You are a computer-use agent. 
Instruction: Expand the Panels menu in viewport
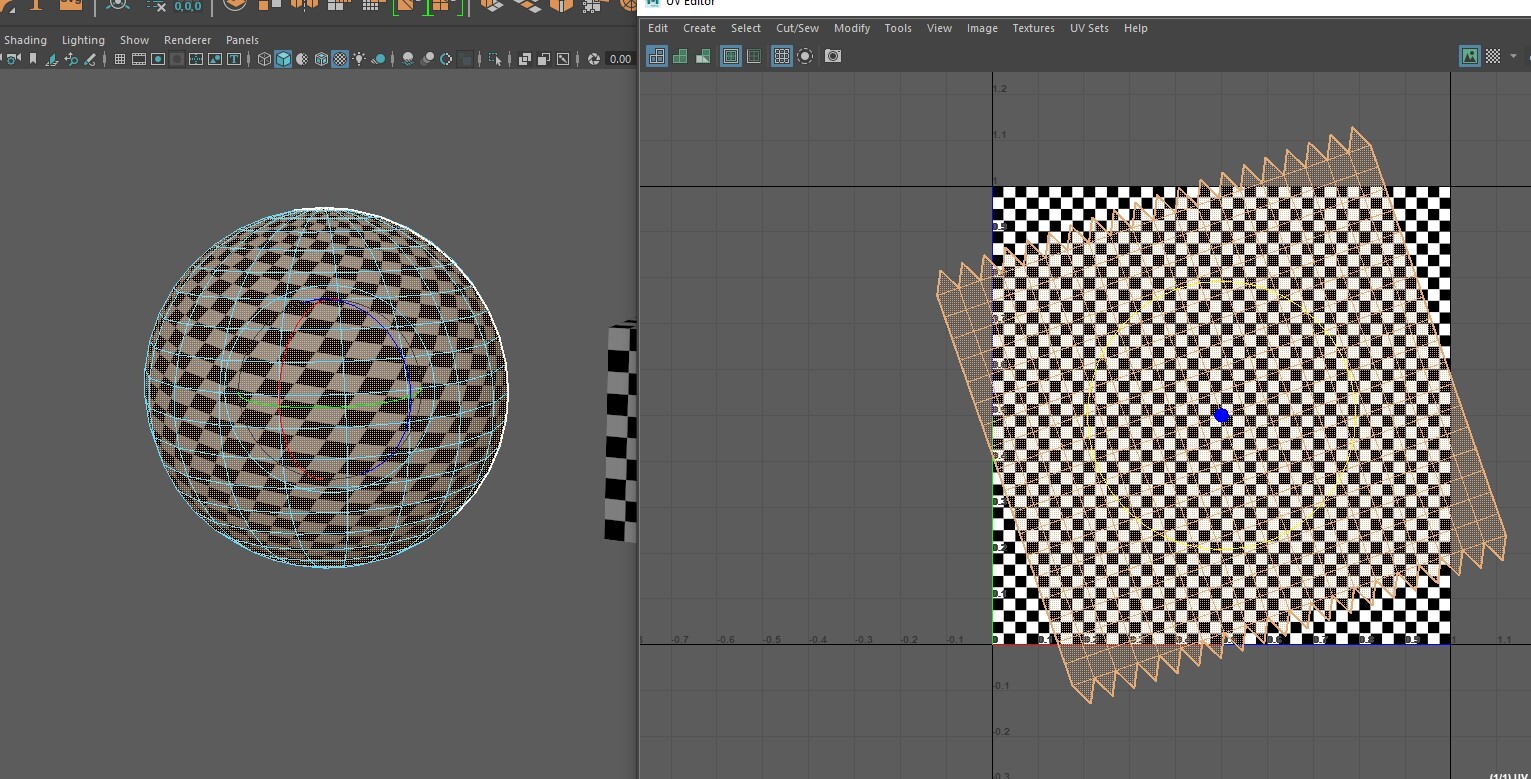(242, 40)
